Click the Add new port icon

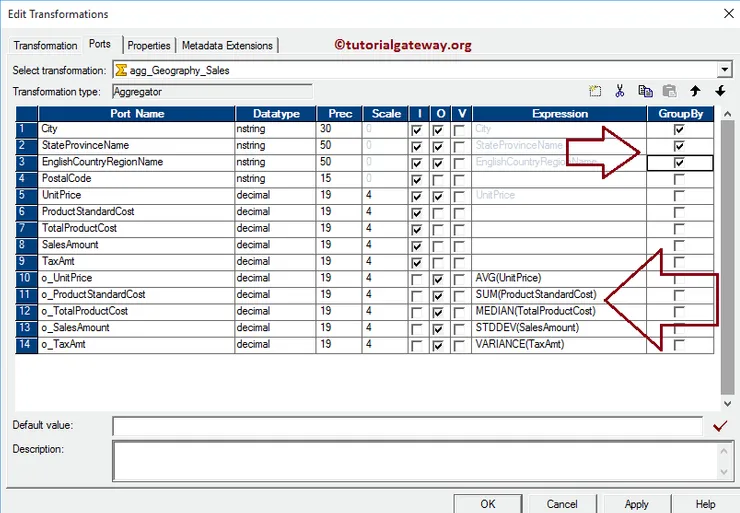coord(595,91)
